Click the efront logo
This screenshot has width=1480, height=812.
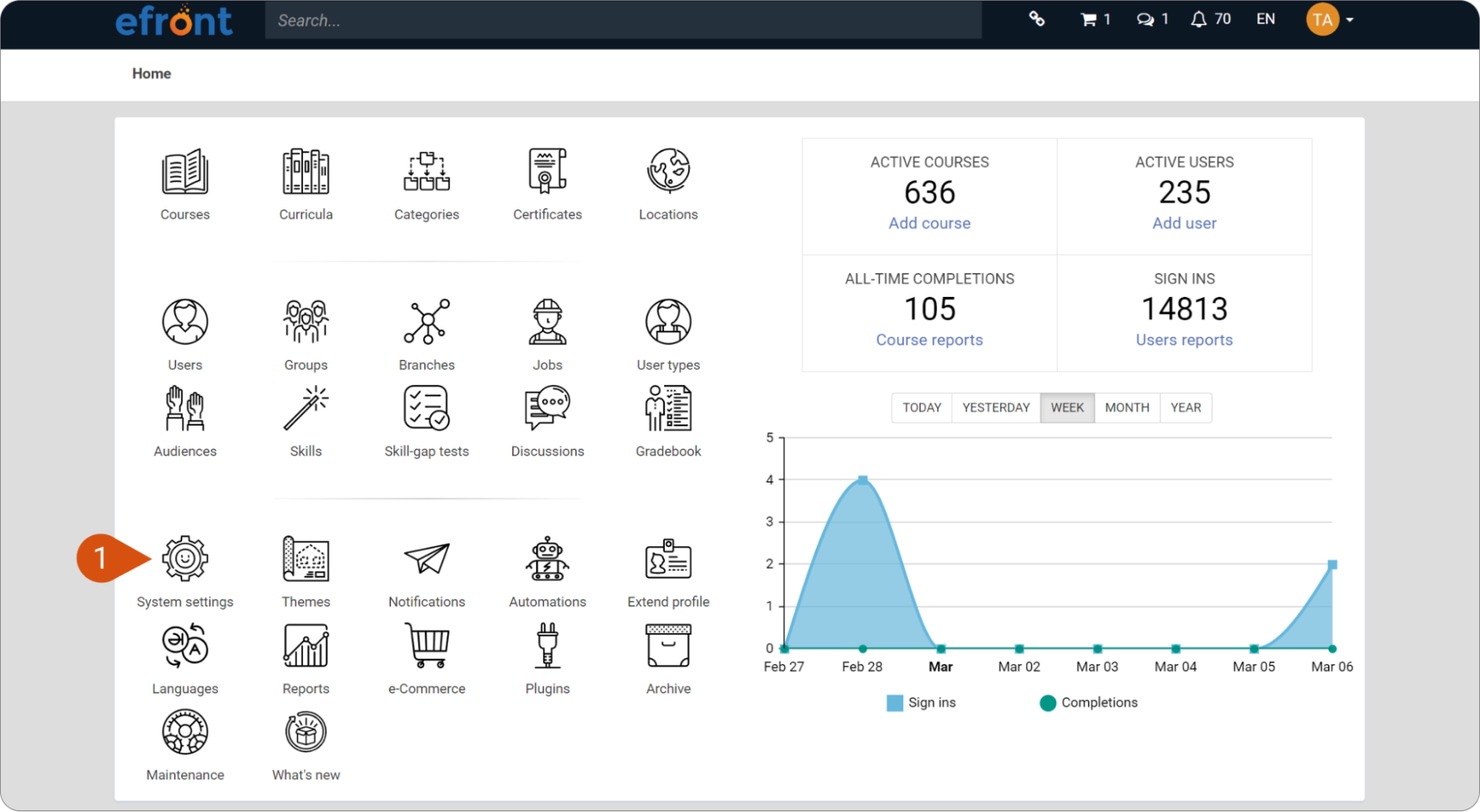174,21
